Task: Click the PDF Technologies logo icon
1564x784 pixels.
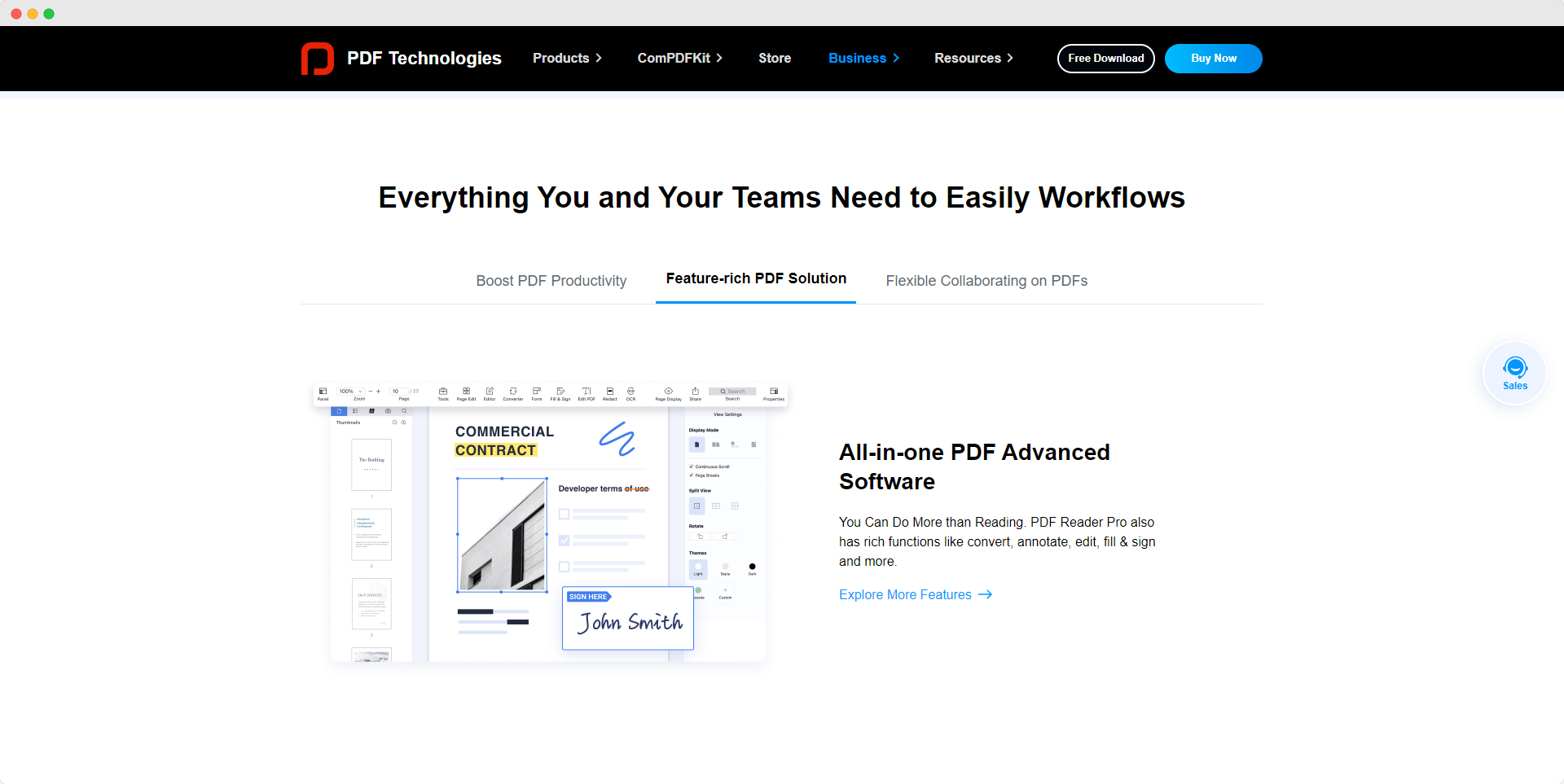Action: [318, 59]
